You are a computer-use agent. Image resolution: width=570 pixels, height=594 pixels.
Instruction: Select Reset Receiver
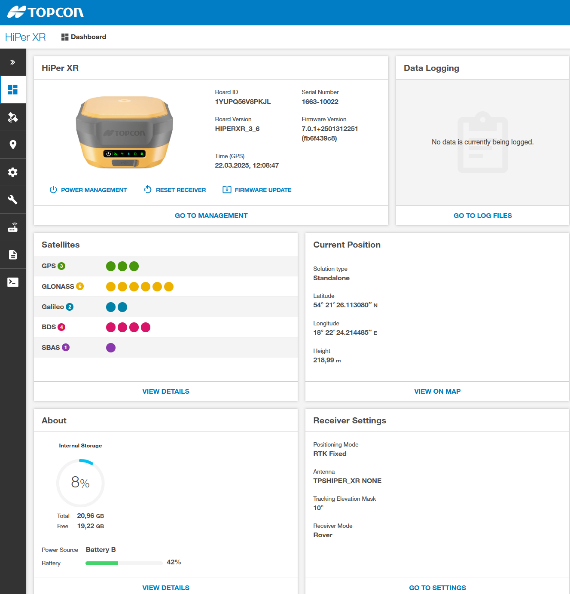click(x=181, y=190)
